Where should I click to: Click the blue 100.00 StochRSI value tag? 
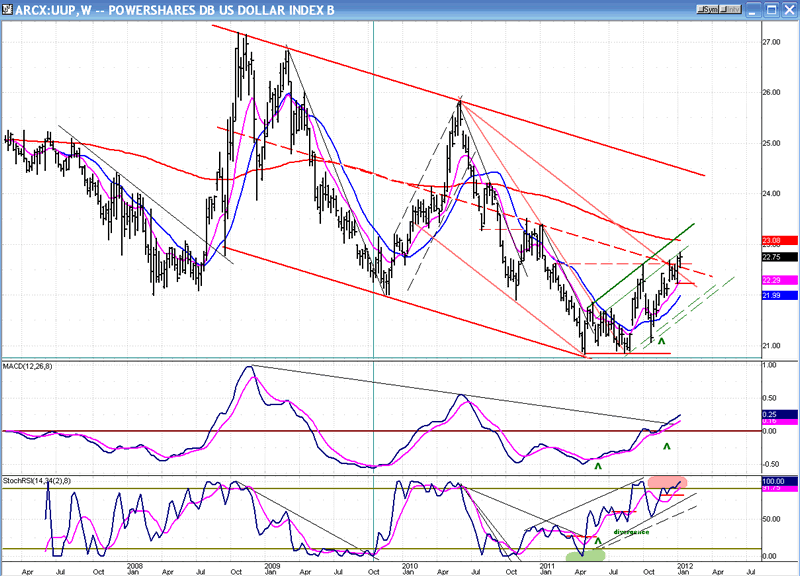tap(776, 482)
